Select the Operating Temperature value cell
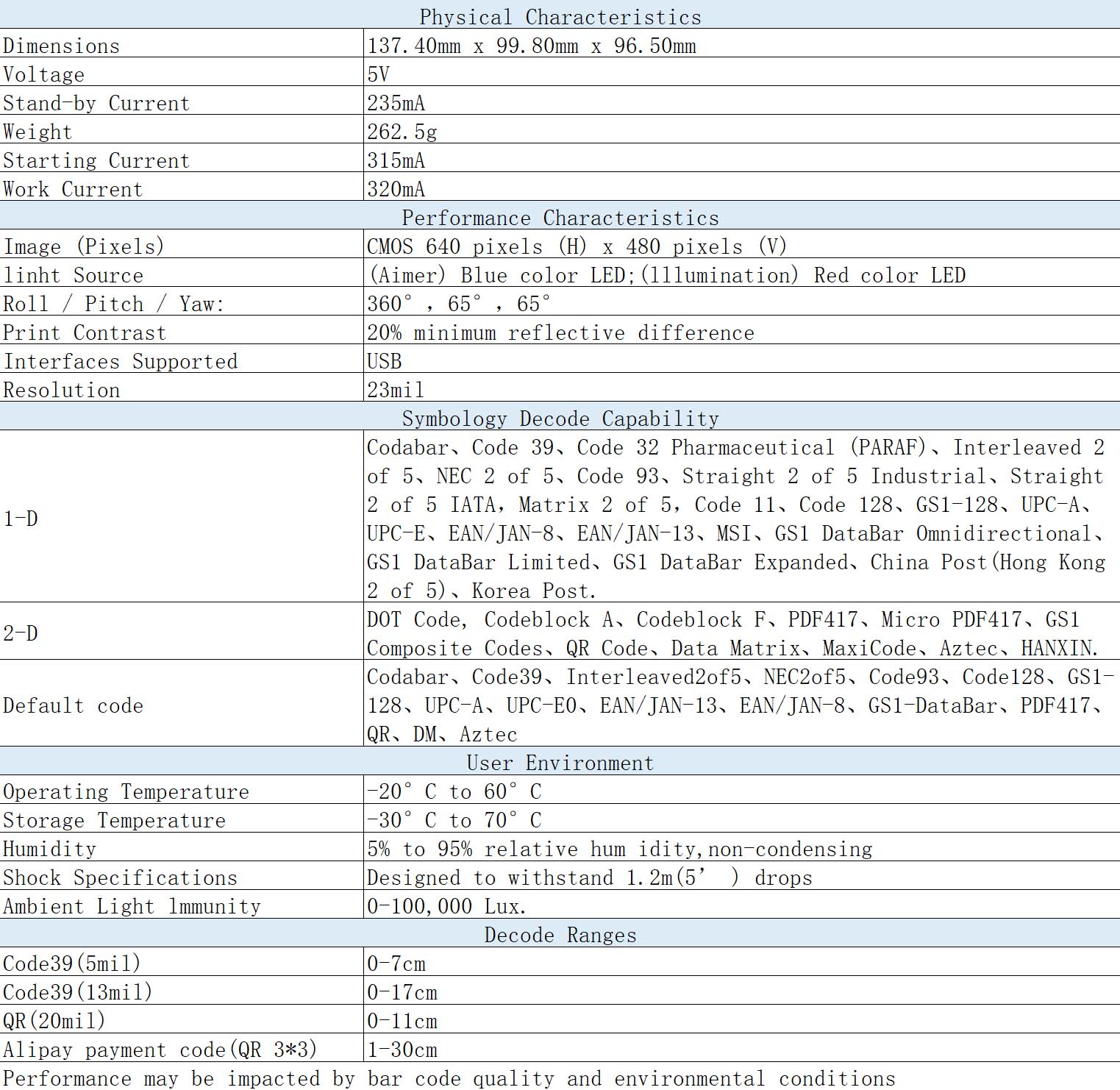This screenshot has height=1090, width=1120. tap(454, 791)
